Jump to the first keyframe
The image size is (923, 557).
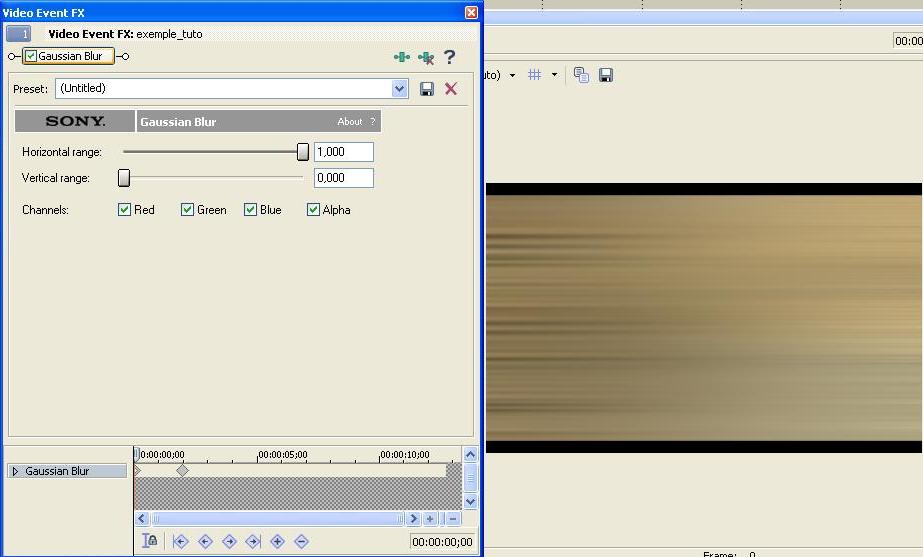pyautogui.click(x=181, y=541)
